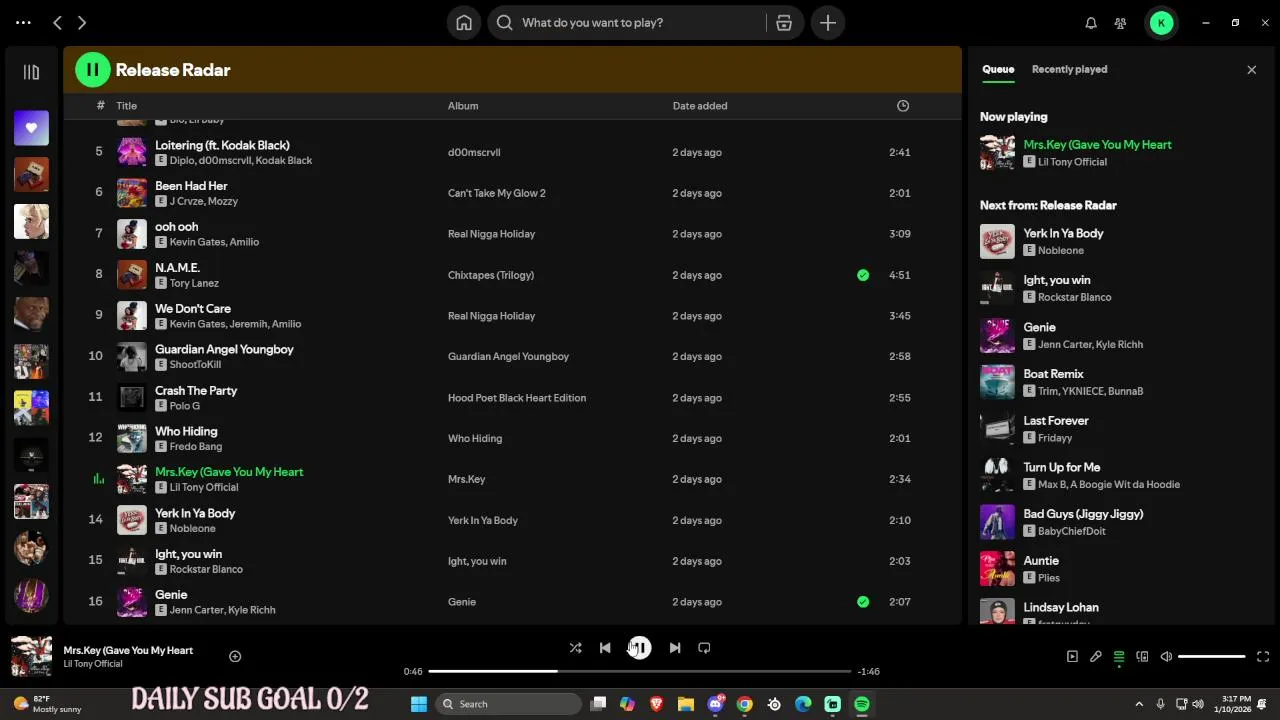1280x720 pixels.
Task: Sort tracks by Title column header
Action: (126, 106)
